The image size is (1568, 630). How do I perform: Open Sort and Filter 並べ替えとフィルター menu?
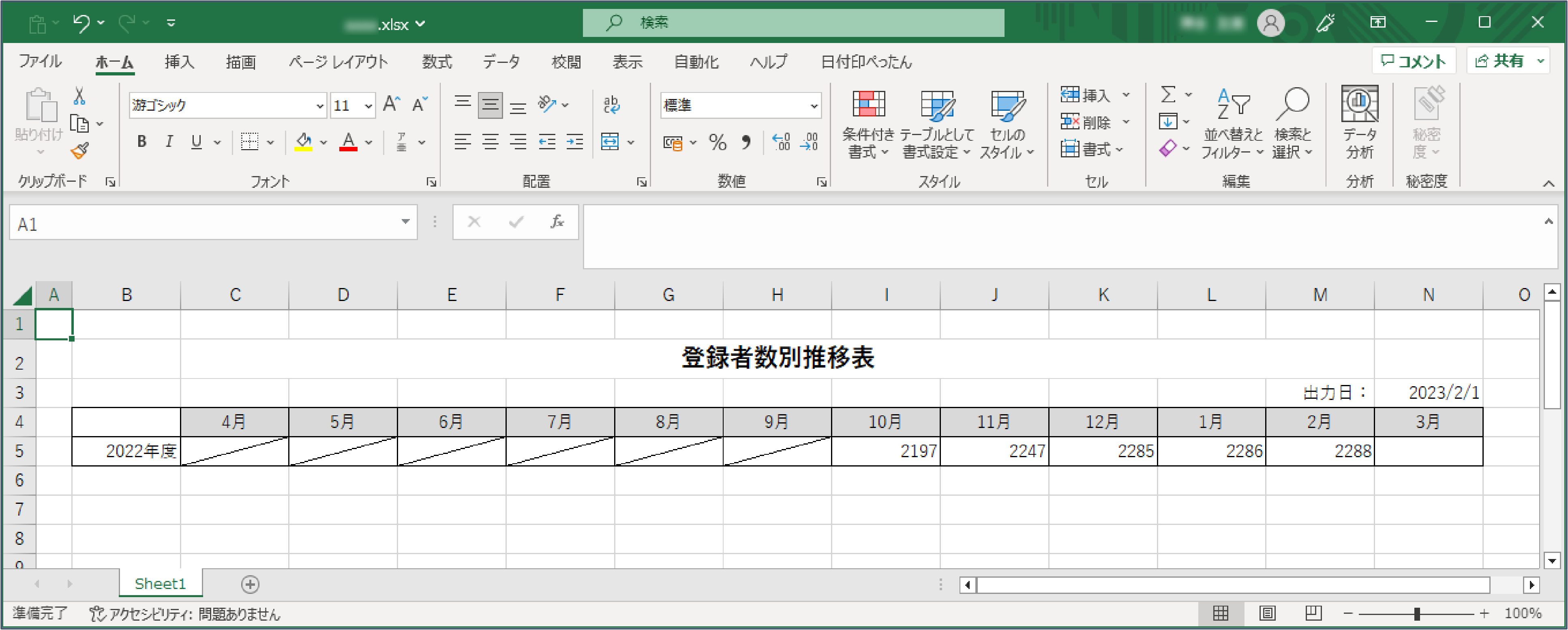pos(1233,124)
